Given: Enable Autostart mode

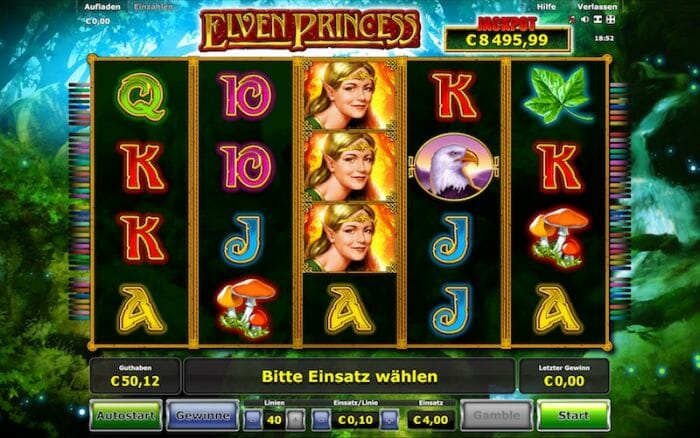Looking at the screenshot, I should tap(126, 415).
